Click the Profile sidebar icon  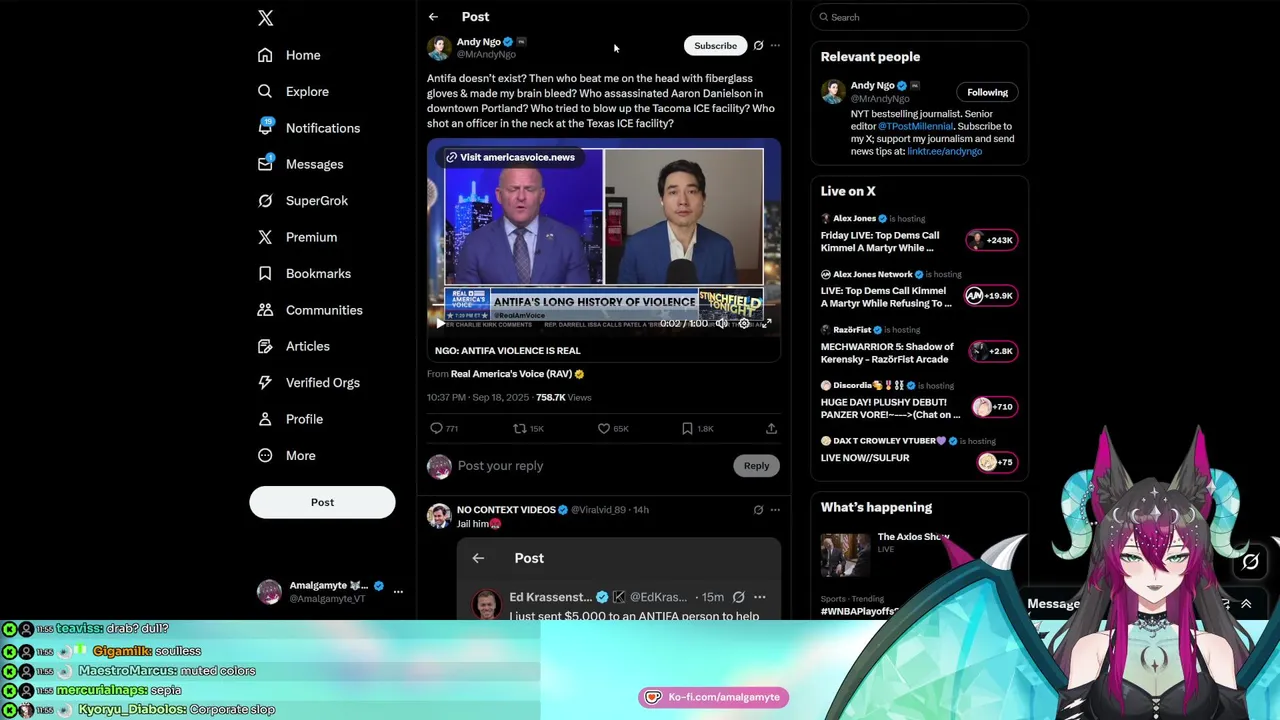pos(265,419)
